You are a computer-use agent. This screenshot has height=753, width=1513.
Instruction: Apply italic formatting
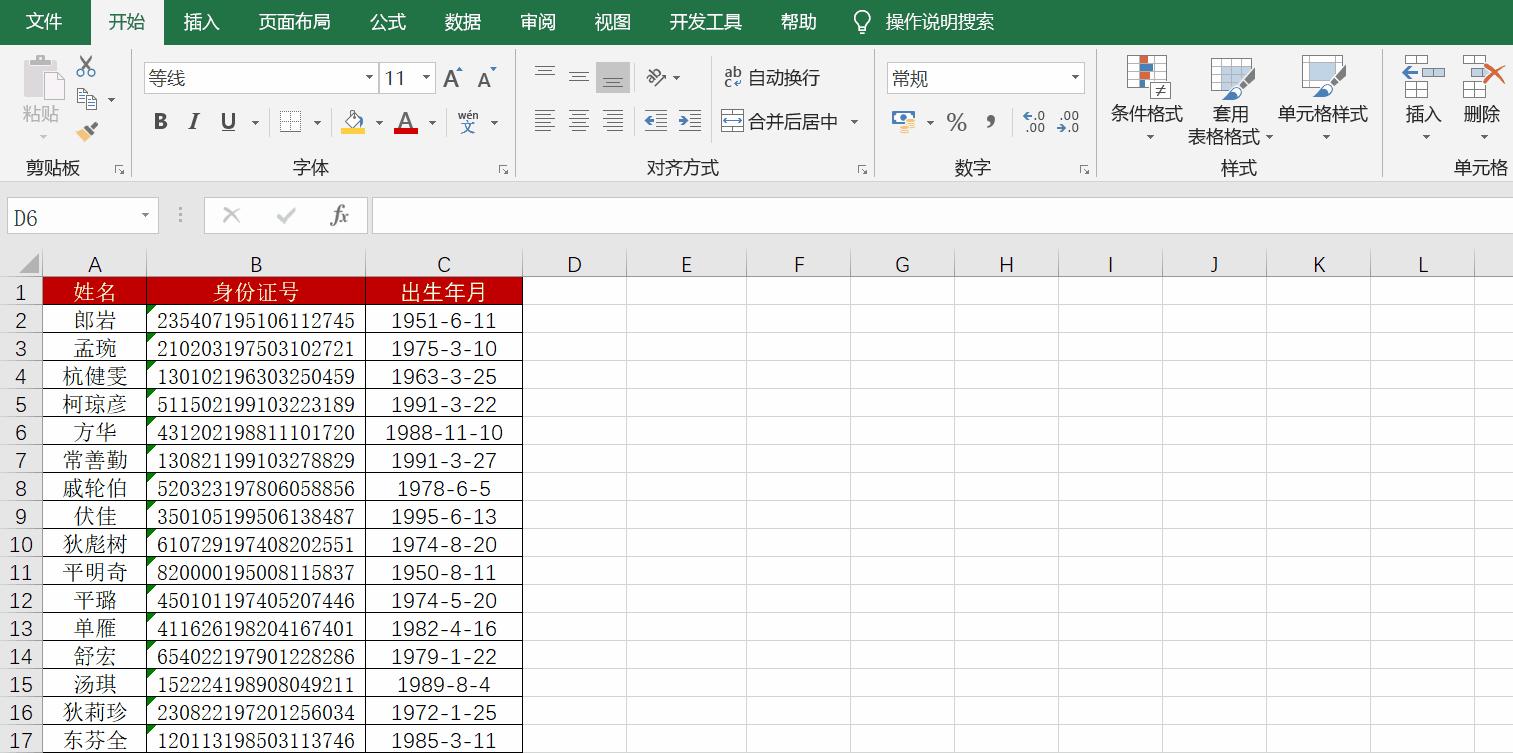click(193, 122)
